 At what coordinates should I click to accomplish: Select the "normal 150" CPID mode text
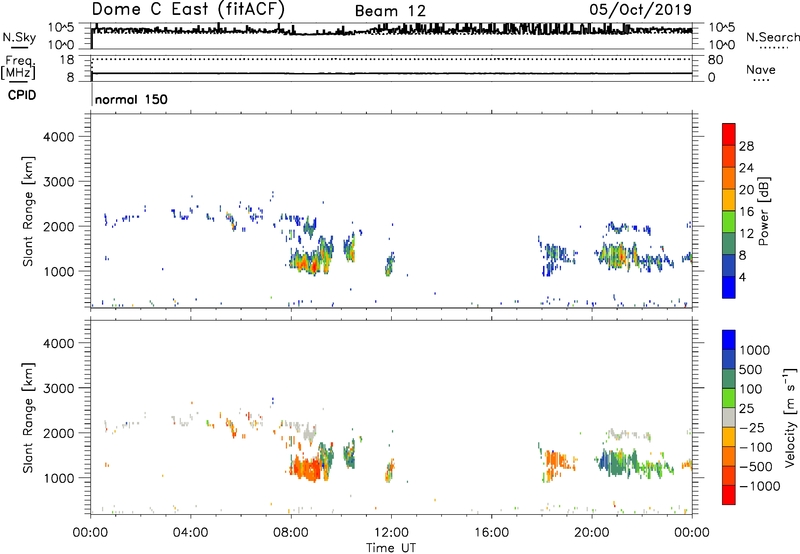click(131, 99)
